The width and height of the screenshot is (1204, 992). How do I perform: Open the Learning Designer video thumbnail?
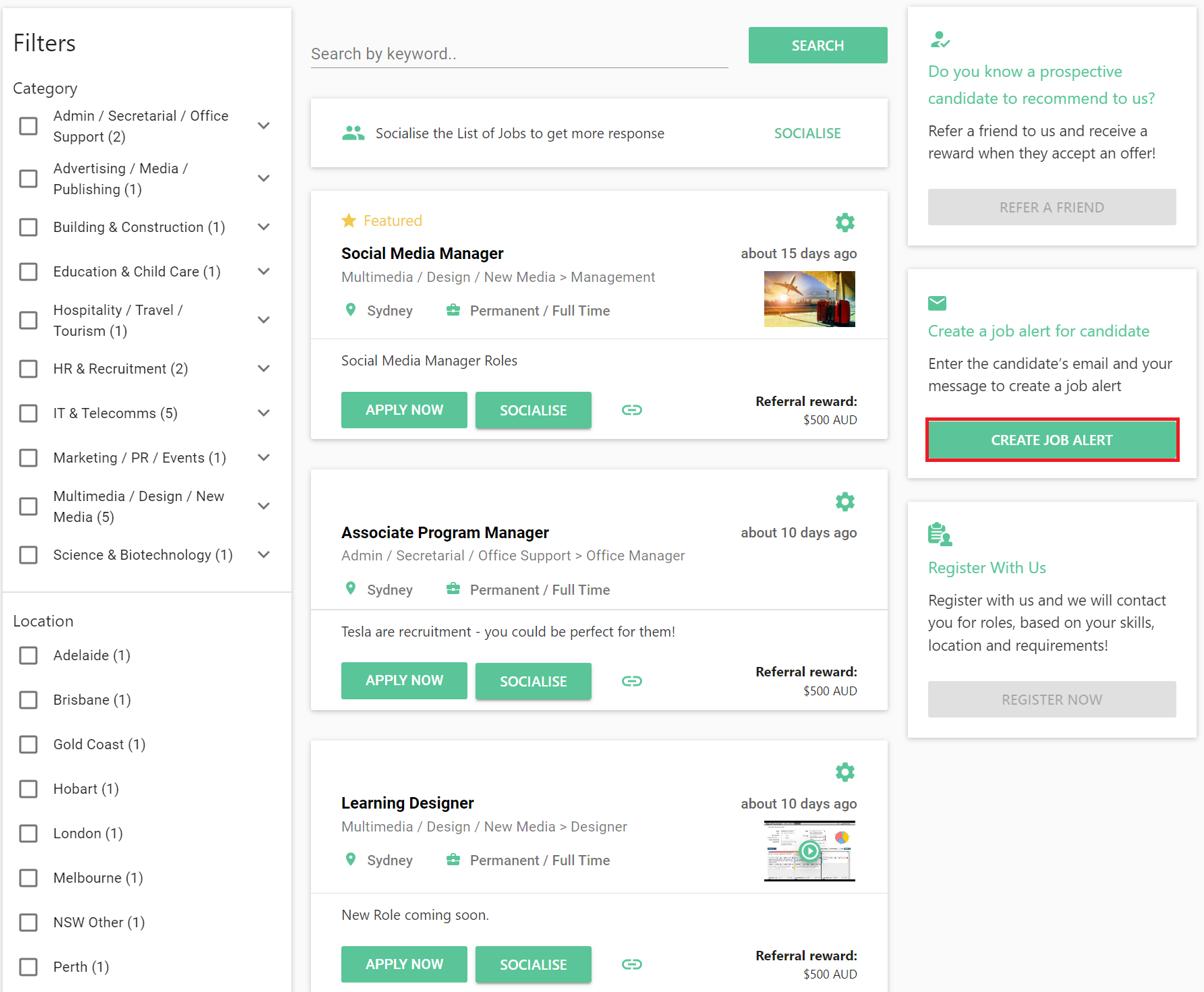pyautogui.click(x=809, y=851)
